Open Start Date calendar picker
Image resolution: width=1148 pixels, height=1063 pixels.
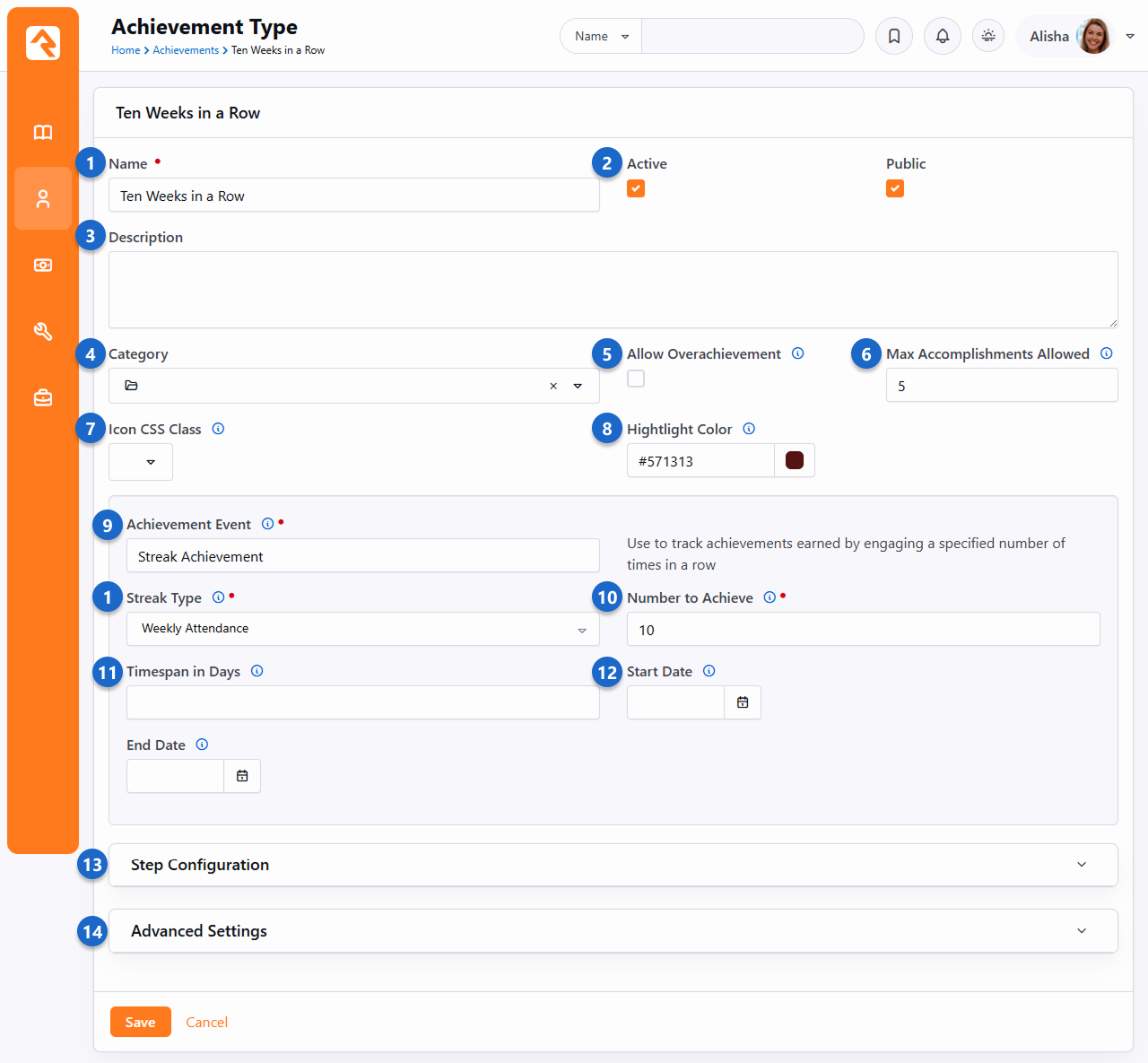click(x=743, y=702)
